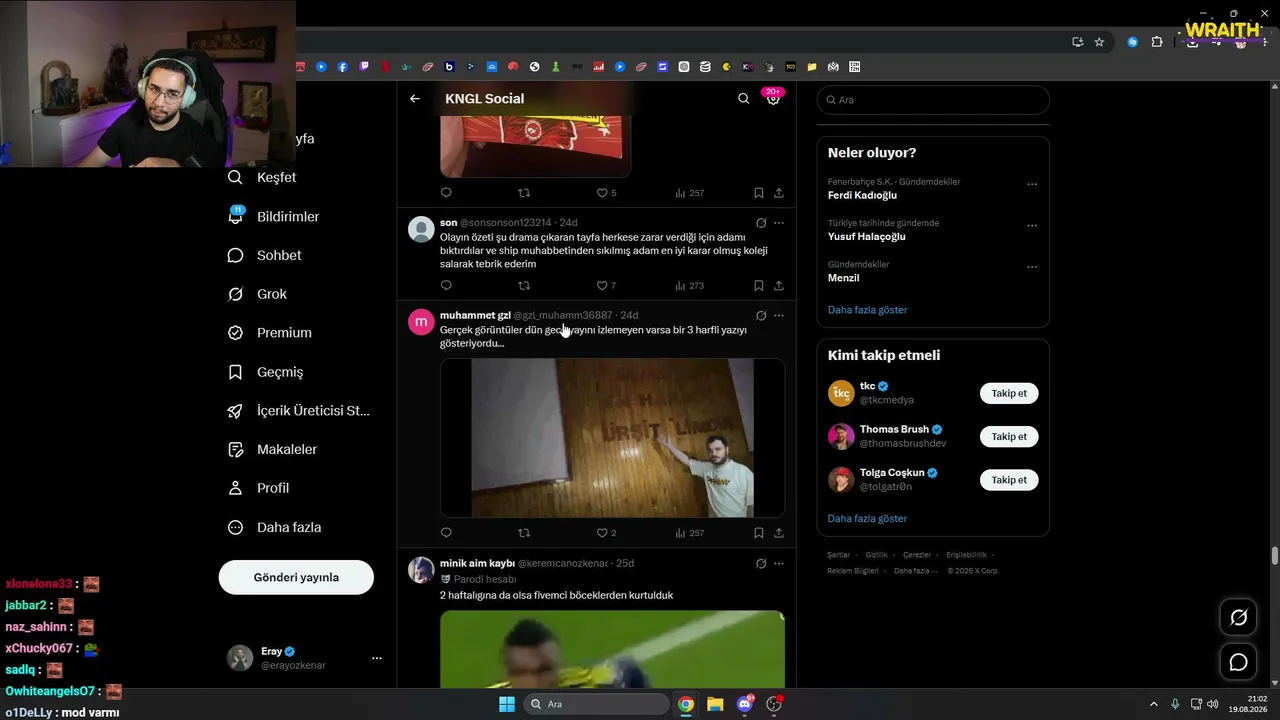
Task: Open Bildirimler notifications
Action: tap(274, 216)
